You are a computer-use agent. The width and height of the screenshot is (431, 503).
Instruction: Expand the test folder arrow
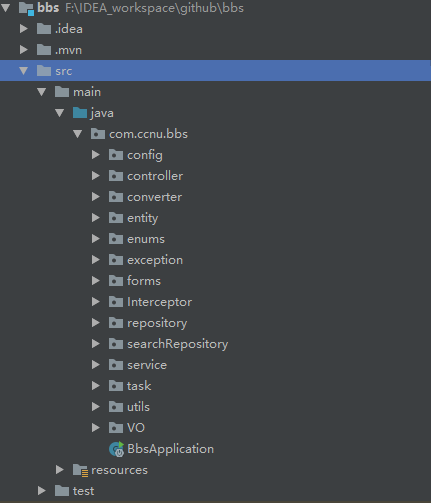[x=42, y=491]
